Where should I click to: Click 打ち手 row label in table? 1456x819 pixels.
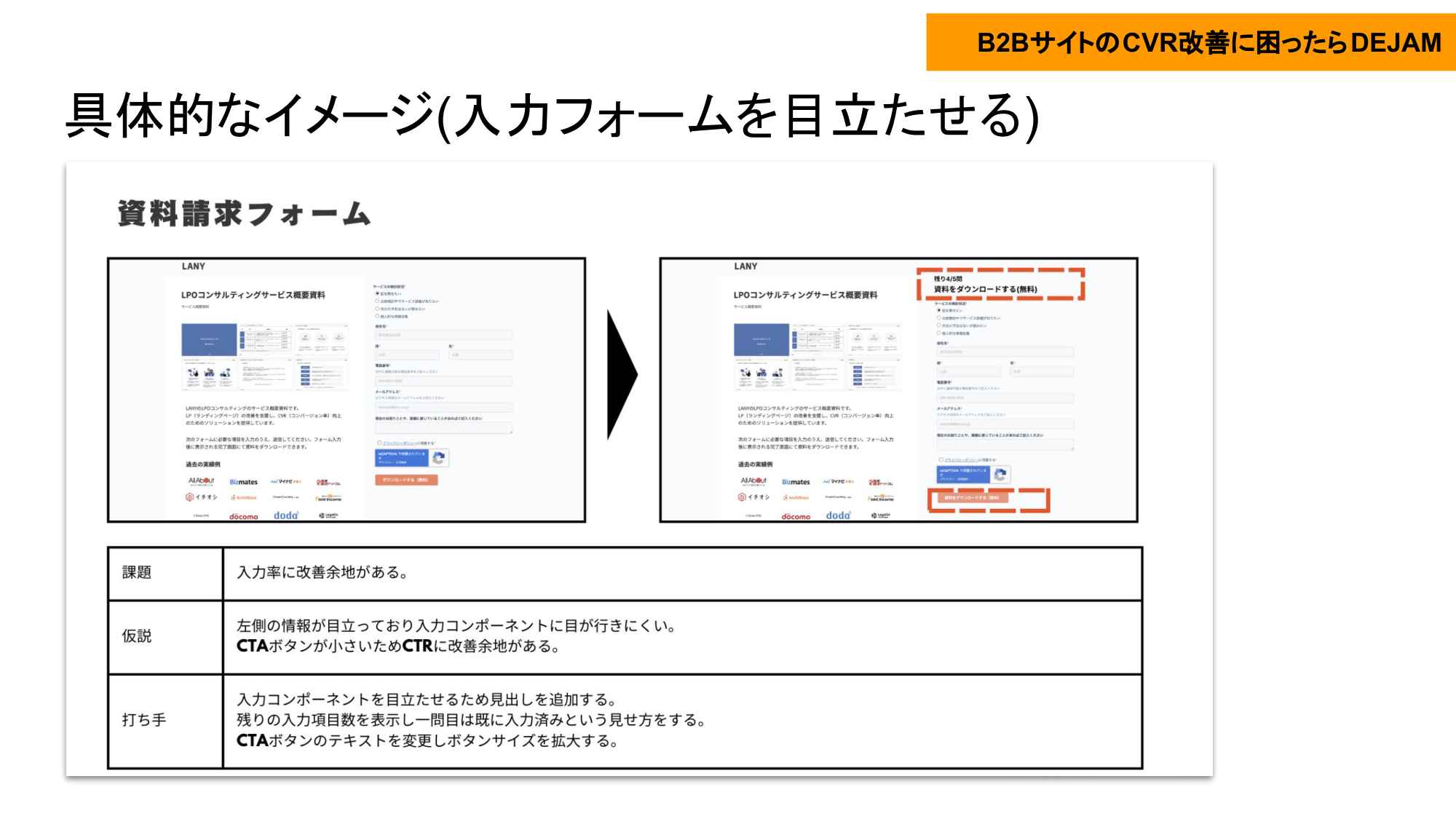point(144,720)
